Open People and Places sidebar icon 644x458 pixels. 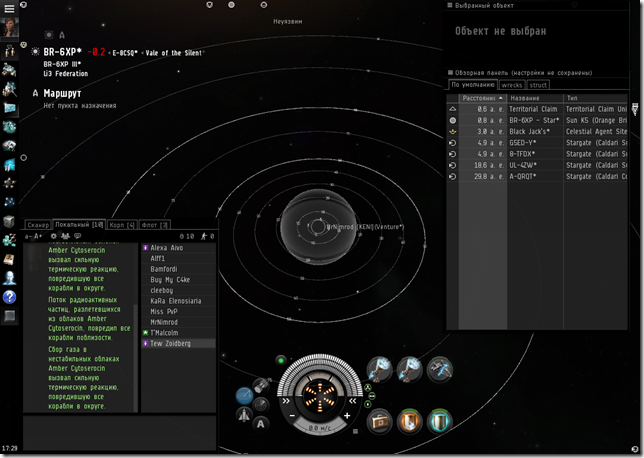9,51
